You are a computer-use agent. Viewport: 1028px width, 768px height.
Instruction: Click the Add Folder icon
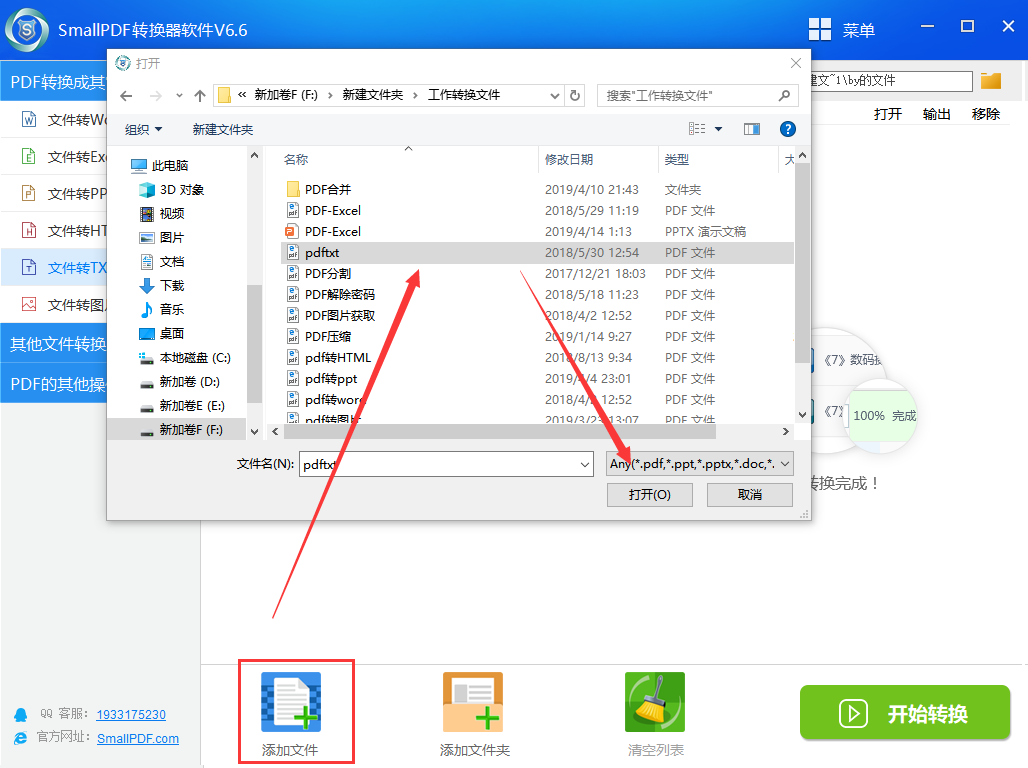(473, 702)
